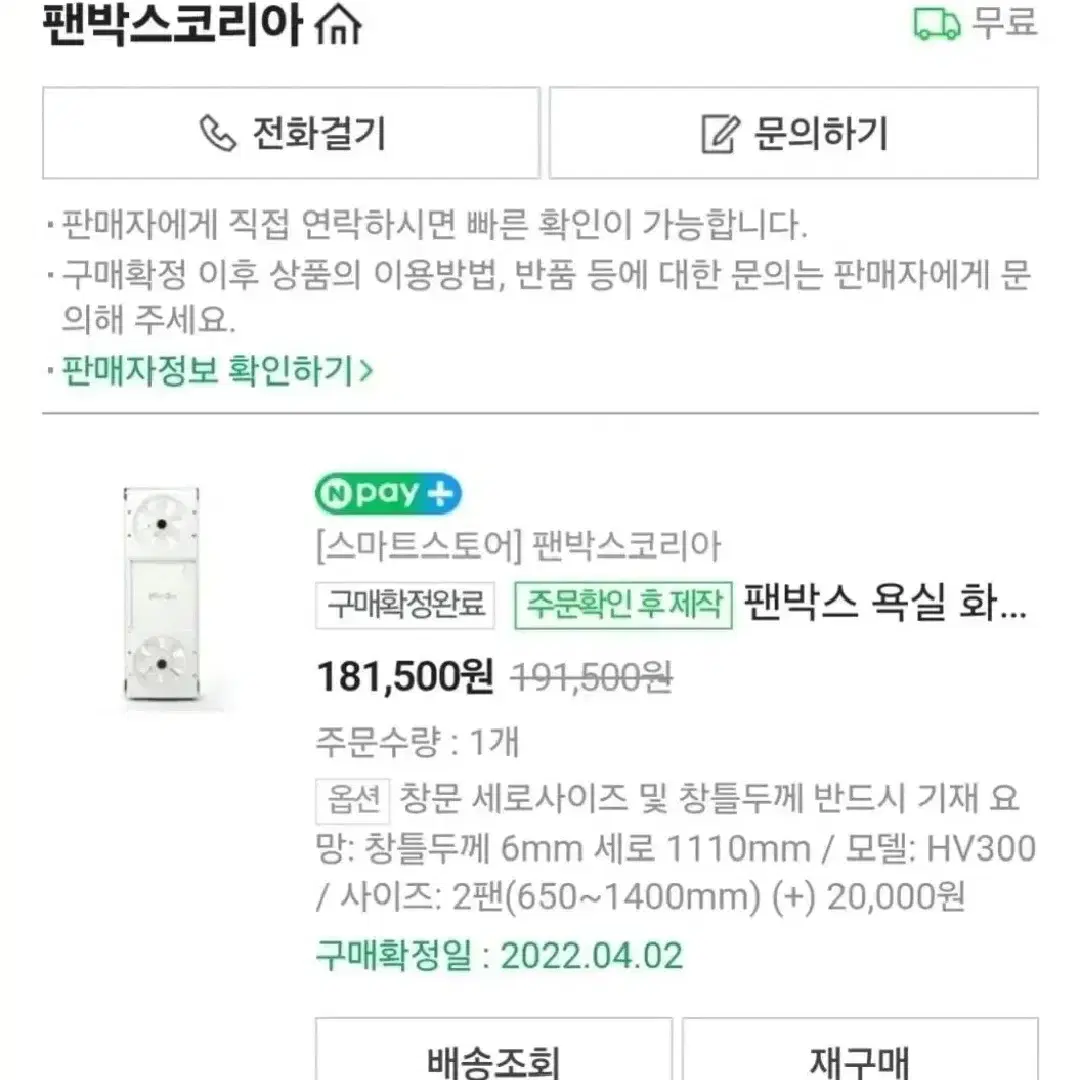Tap the 181,500원 price text
Screen dimensions: 1080x1080
tap(405, 676)
